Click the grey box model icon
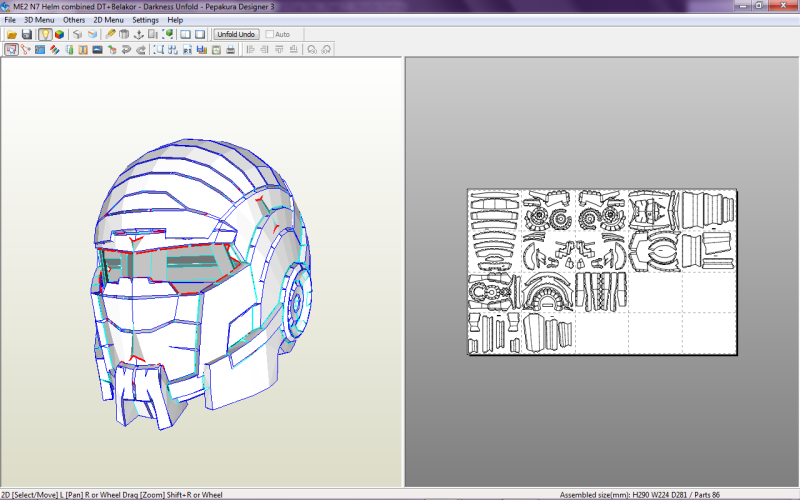Screen dimensions: 800x500 (x=77, y=34)
